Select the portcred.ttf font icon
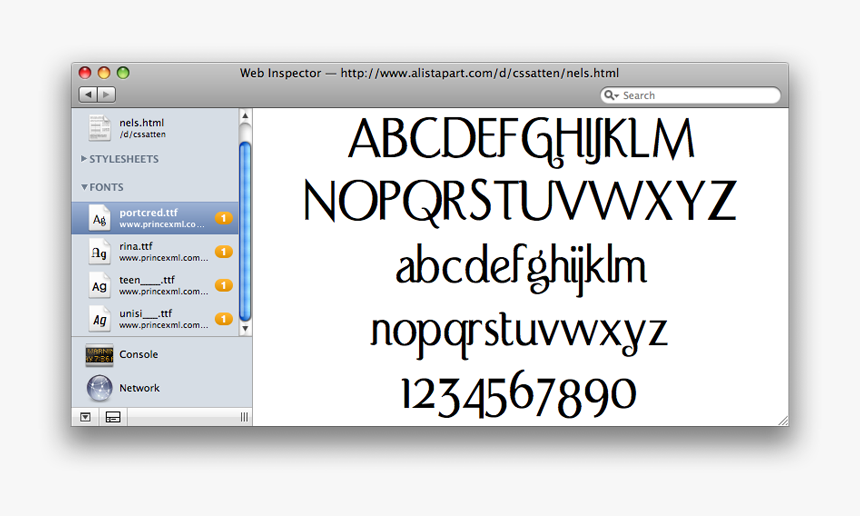Viewport: 860px width, 516px height. point(99,218)
